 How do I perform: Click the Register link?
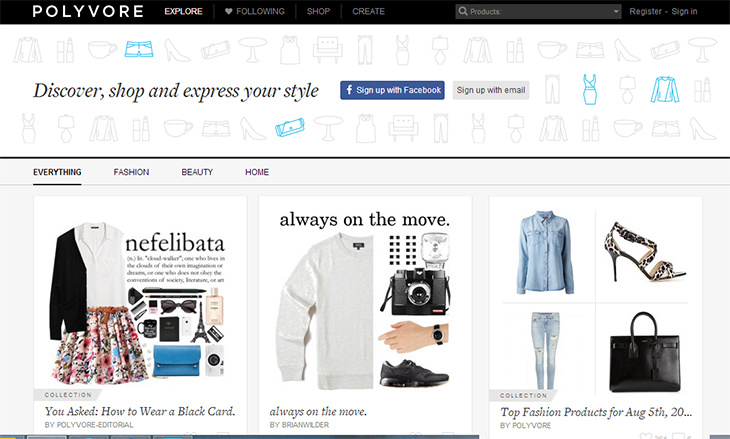645,11
